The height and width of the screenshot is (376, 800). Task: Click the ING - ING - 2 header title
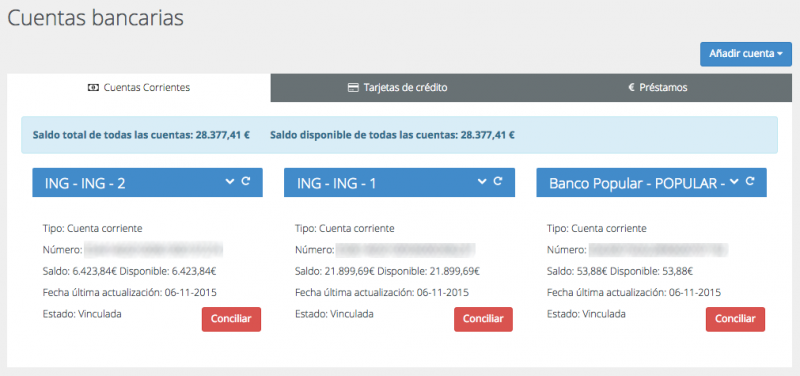click(x=85, y=184)
